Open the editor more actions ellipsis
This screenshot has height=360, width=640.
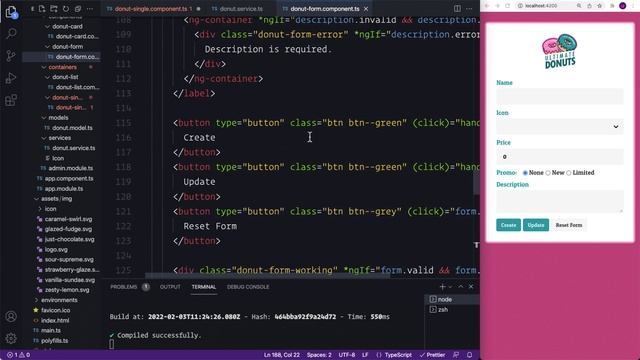[x=469, y=9]
